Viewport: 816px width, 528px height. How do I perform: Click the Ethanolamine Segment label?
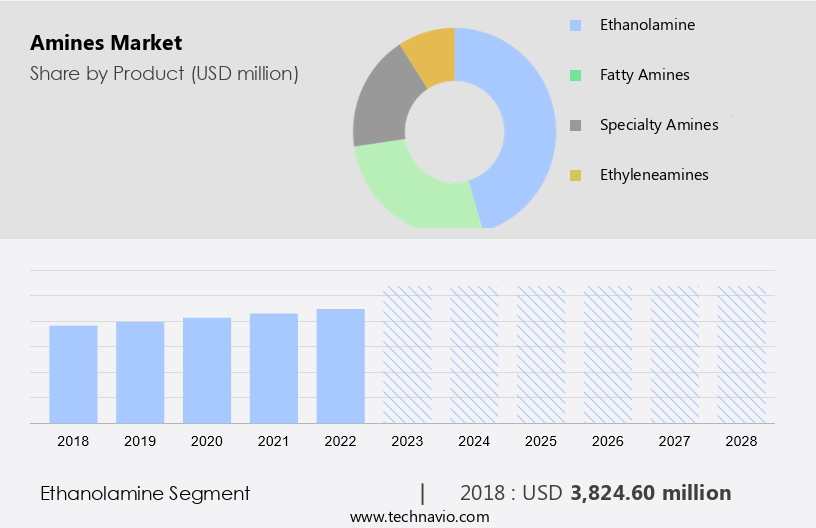click(x=145, y=493)
